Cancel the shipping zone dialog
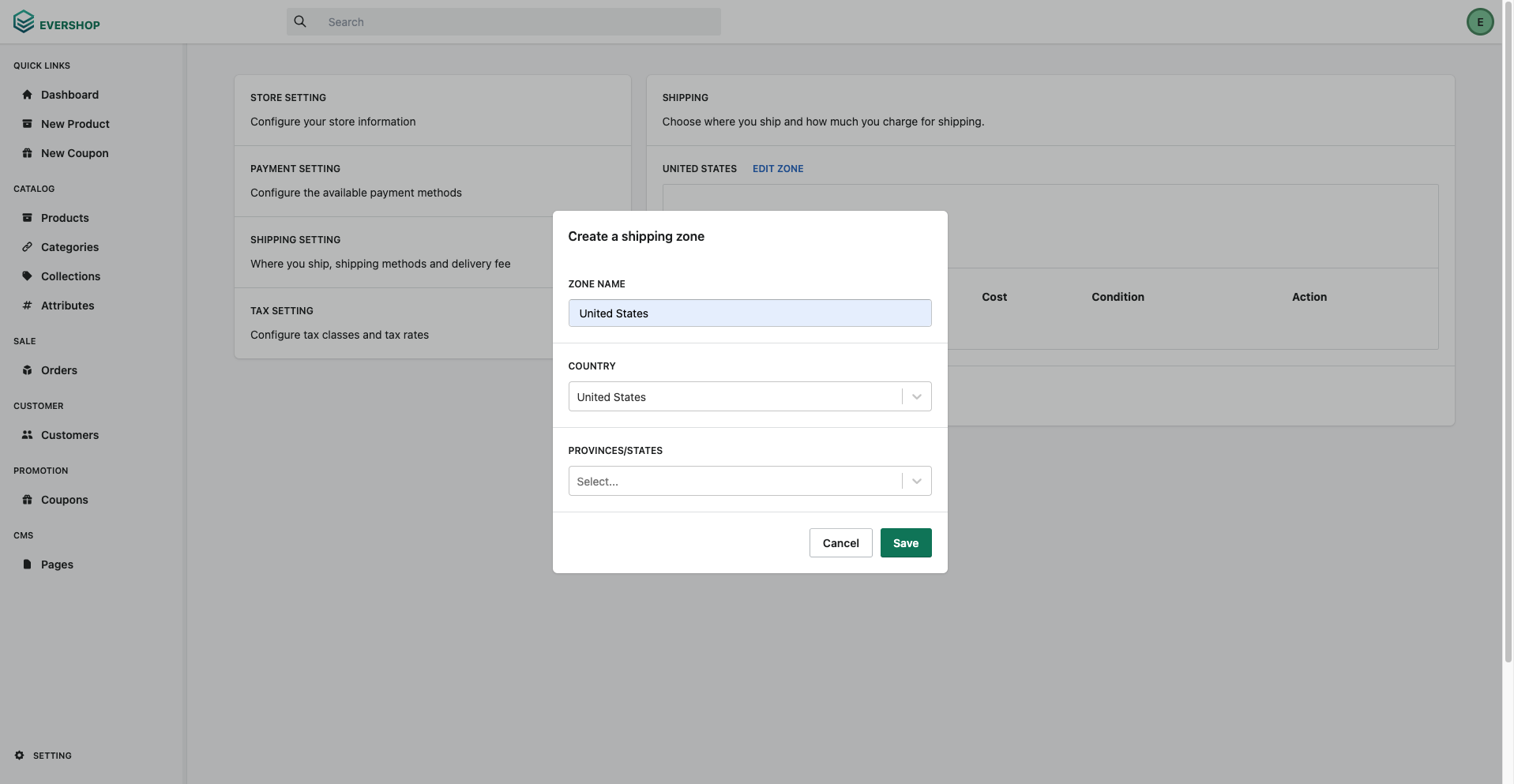Screen dimensions: 1514x784 (840, 542)
